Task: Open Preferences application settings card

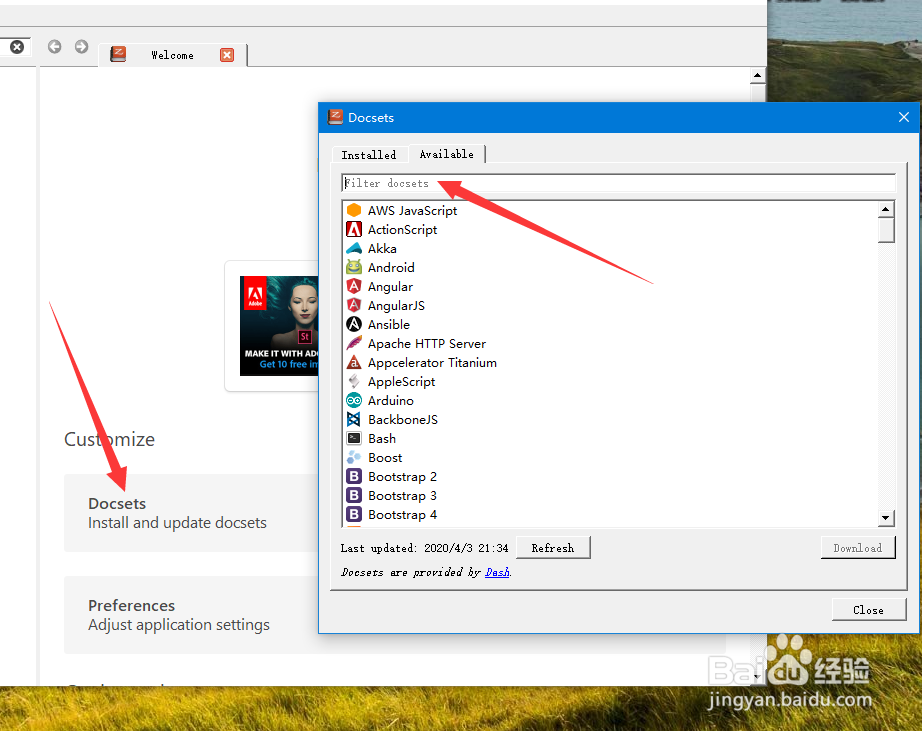Action: click(x=191, y=615)
